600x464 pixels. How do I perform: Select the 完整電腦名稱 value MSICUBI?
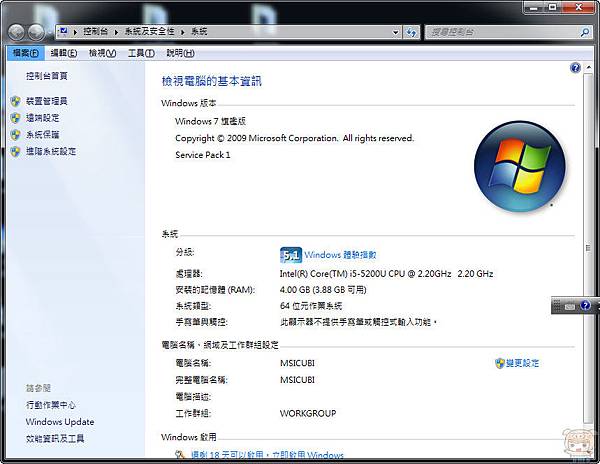pyautogui.click(x=297, y=380)
